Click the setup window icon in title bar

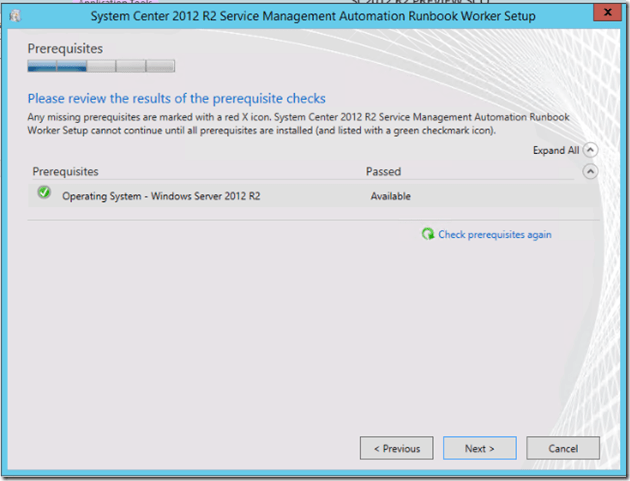pos(15,16)
